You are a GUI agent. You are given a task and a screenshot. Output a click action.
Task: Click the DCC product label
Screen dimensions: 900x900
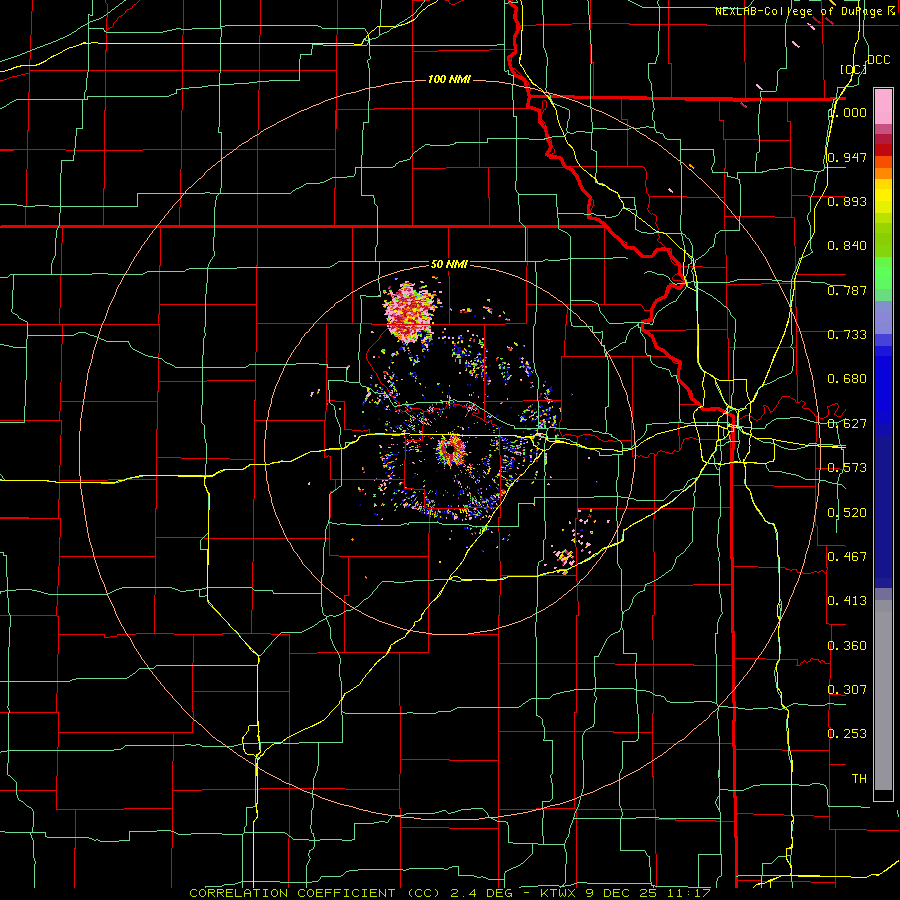pyautogui.click(x=879, y=60)
